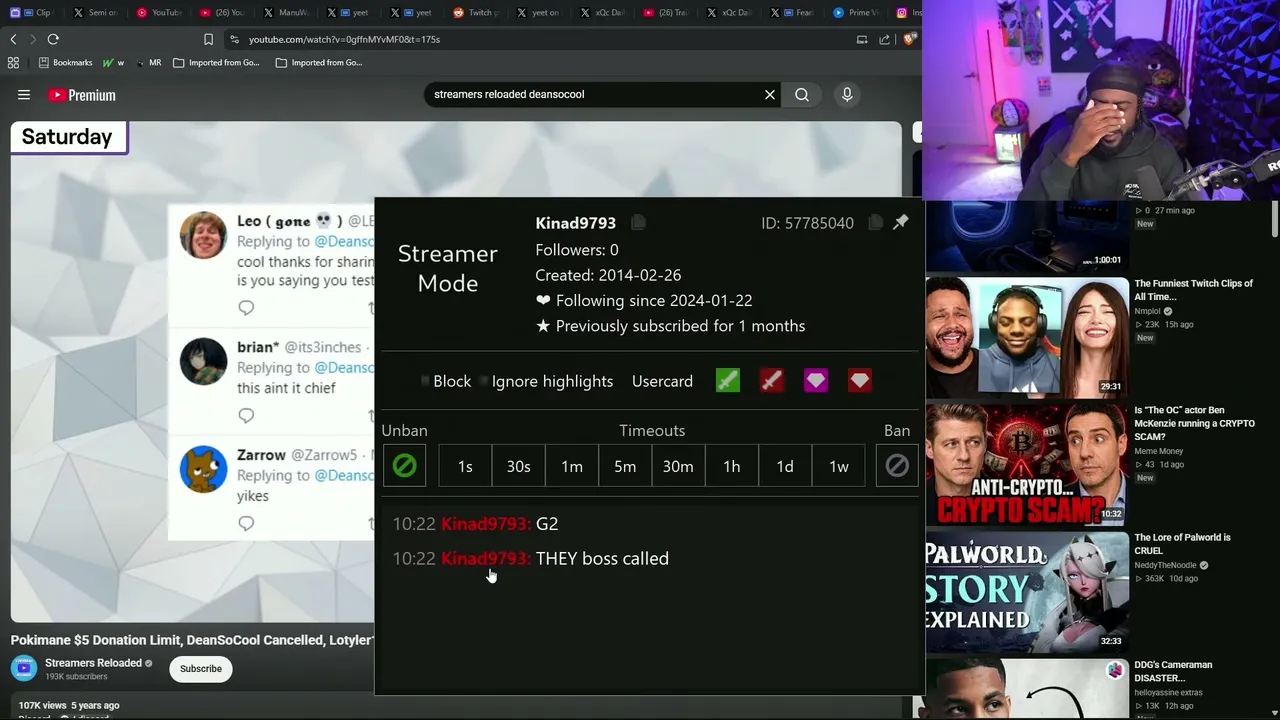Reload the current page

(x=53, y=39)
